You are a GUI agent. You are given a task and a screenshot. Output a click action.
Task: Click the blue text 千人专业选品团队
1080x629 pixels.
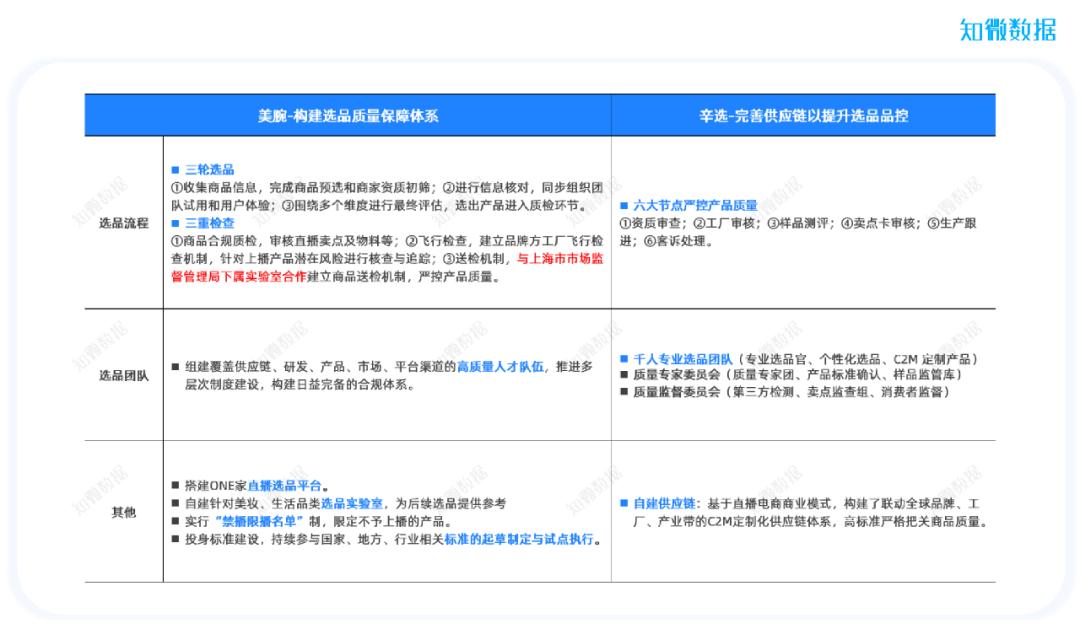683,358
